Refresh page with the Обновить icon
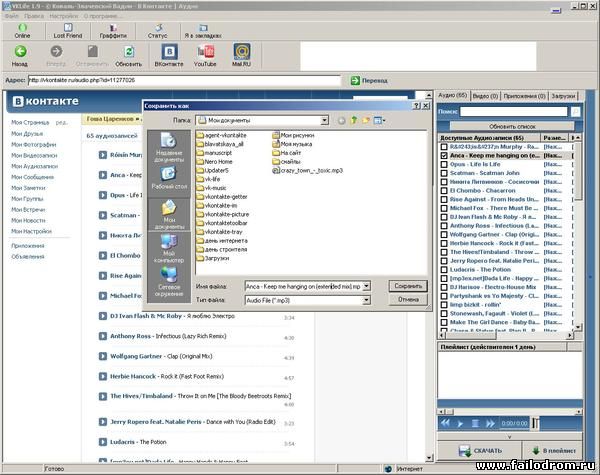The height and width of the screenshot is (475, 600). pos(129,56)
